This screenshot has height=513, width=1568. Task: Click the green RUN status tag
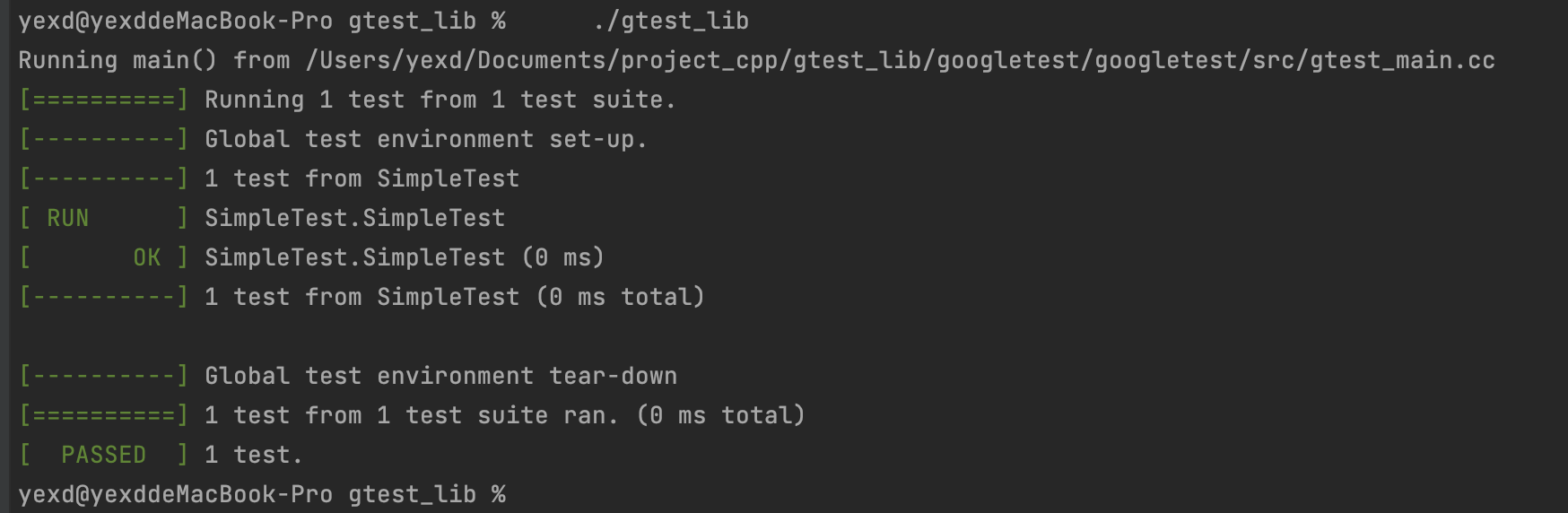(68, 218)
